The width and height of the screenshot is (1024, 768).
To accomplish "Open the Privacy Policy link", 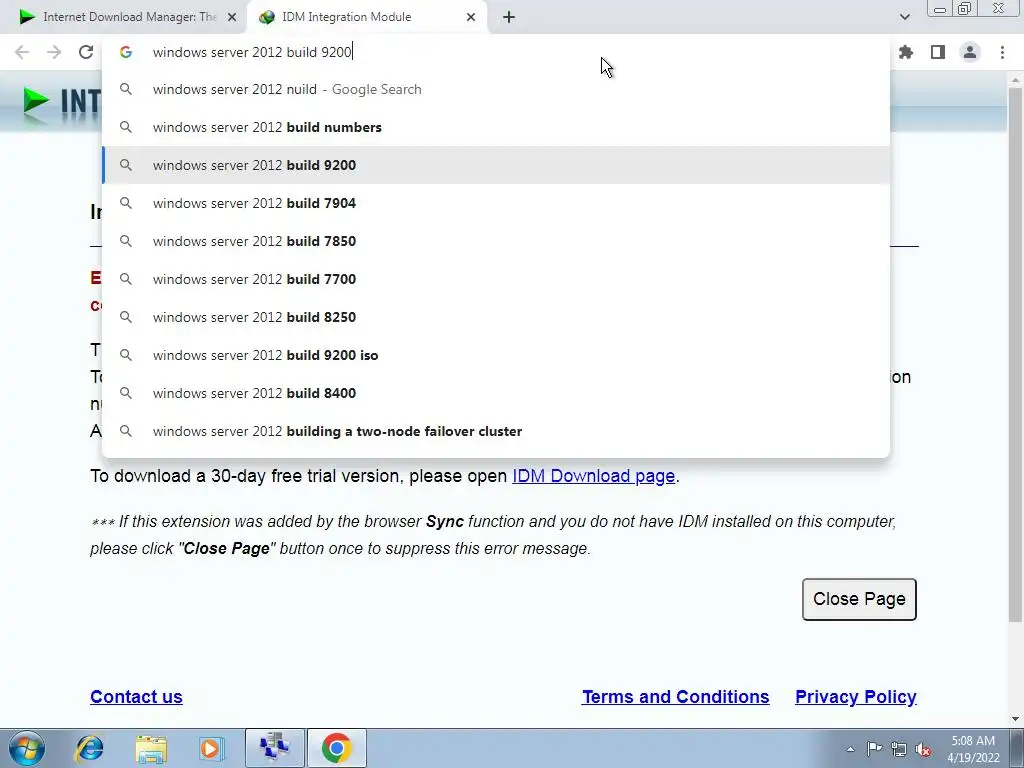I will 856,697.
